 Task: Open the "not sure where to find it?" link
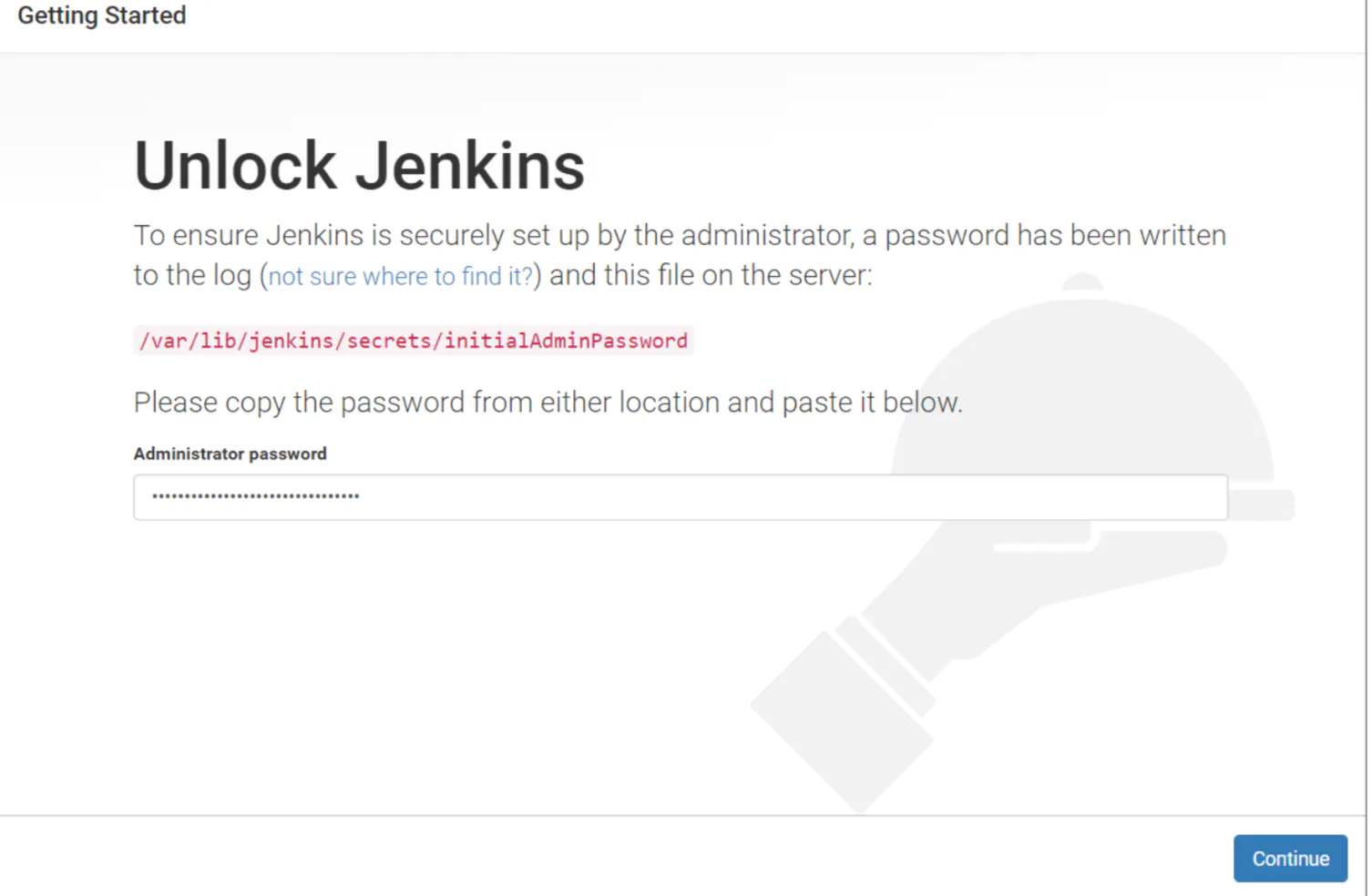pos(400,276)
